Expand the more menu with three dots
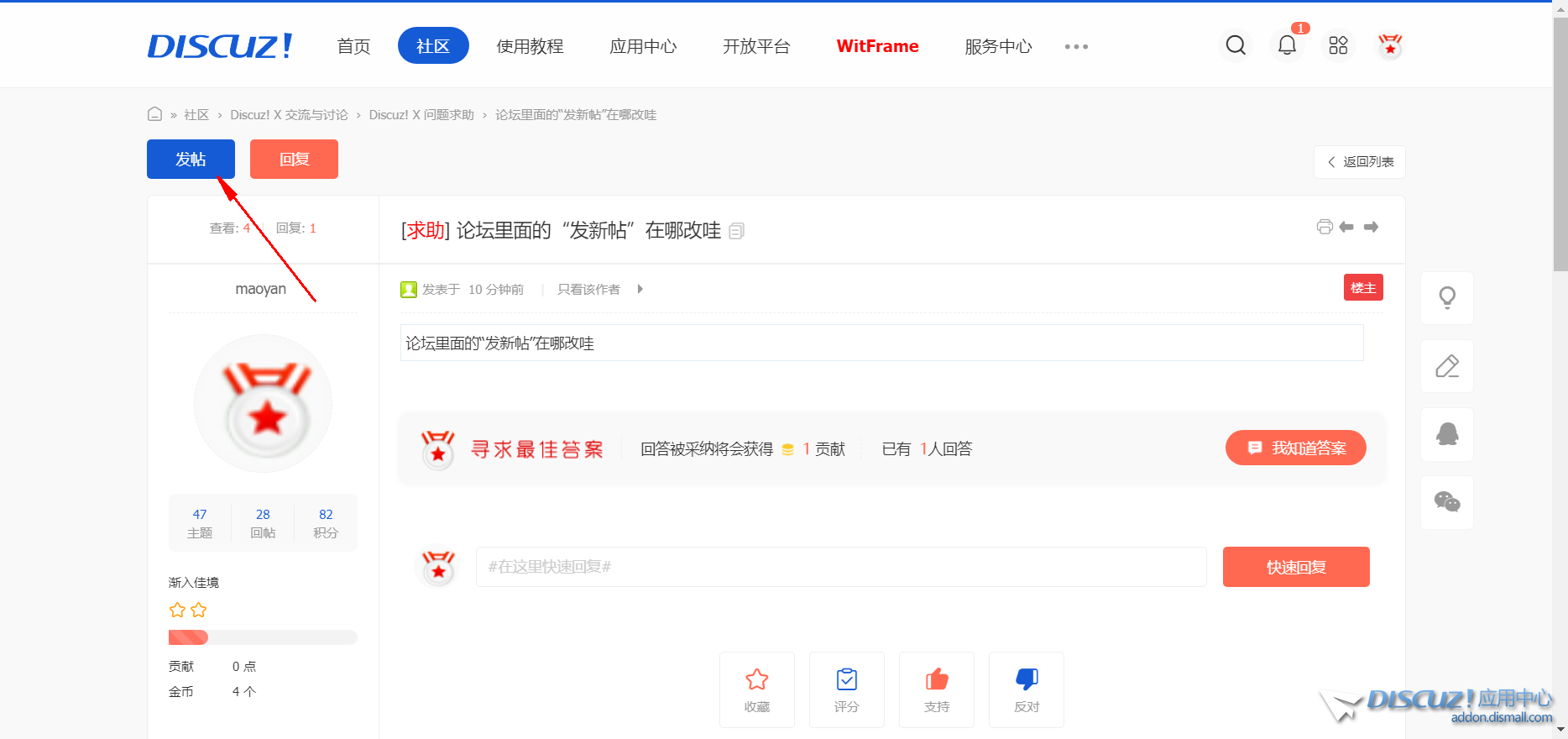Screen dimensions: 1568x739 click(x=1076, y=47)
